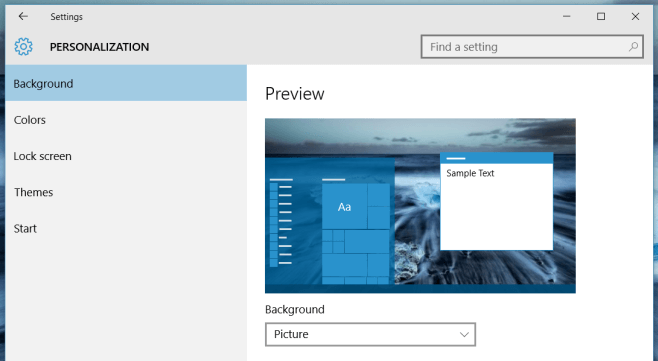Go to Lock screen settings
Screen dimensions: 658x361
pos(126,156)
